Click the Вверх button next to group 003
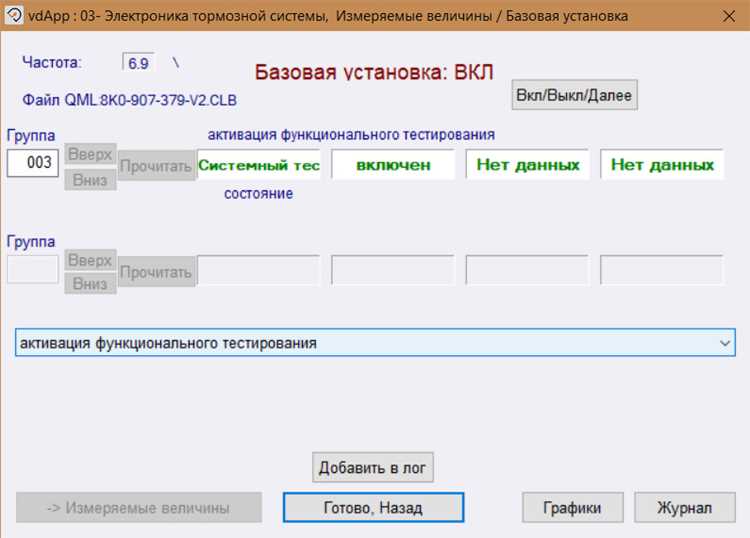 90,154
